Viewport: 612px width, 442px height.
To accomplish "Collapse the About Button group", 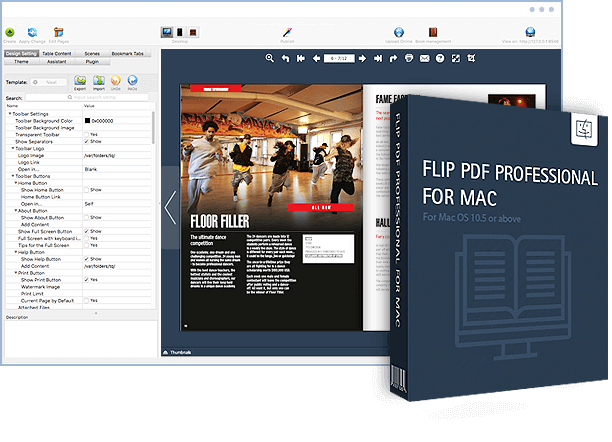I will [x=16, y=210].
